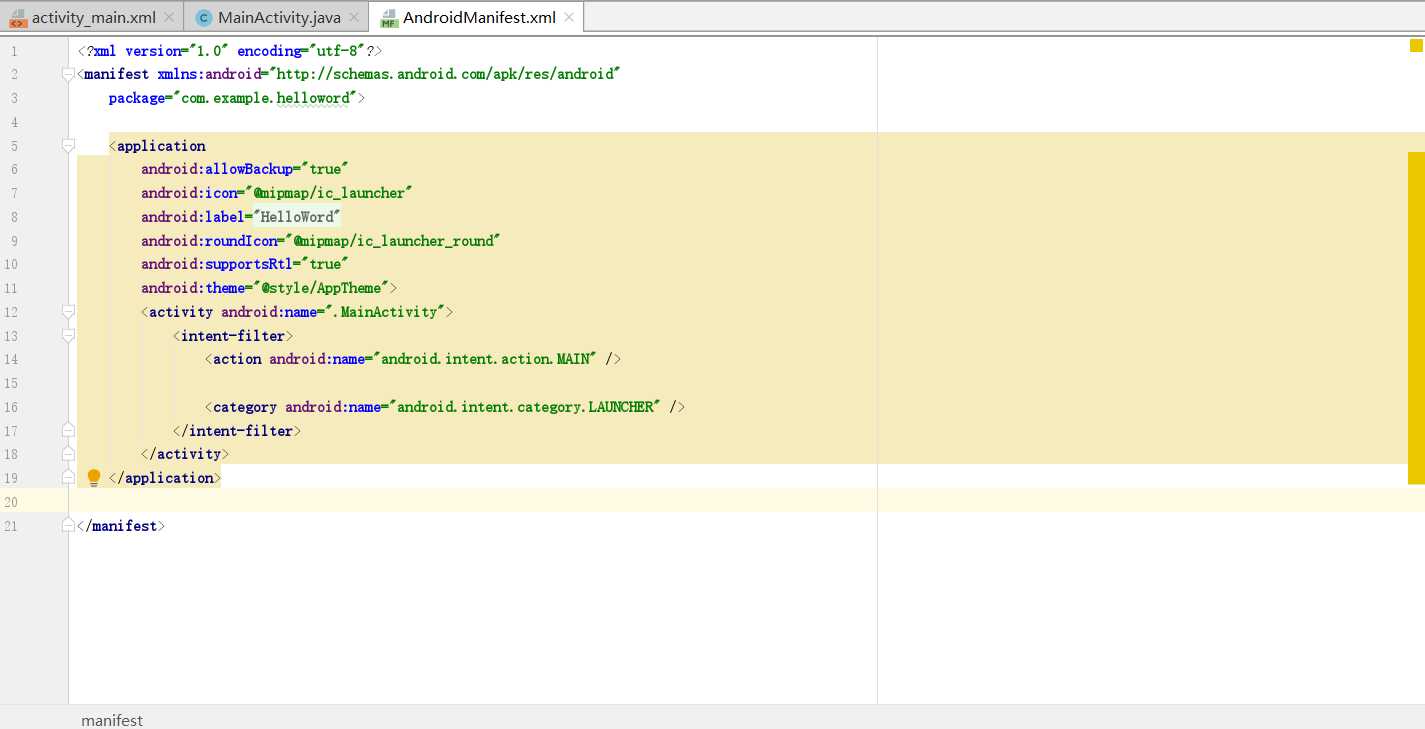Close the activity_main.xml tab

click(167, 17)
